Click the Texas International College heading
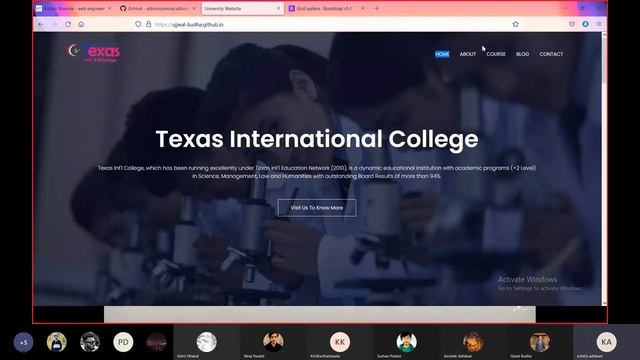640x360 pixels. coord(317,139)
